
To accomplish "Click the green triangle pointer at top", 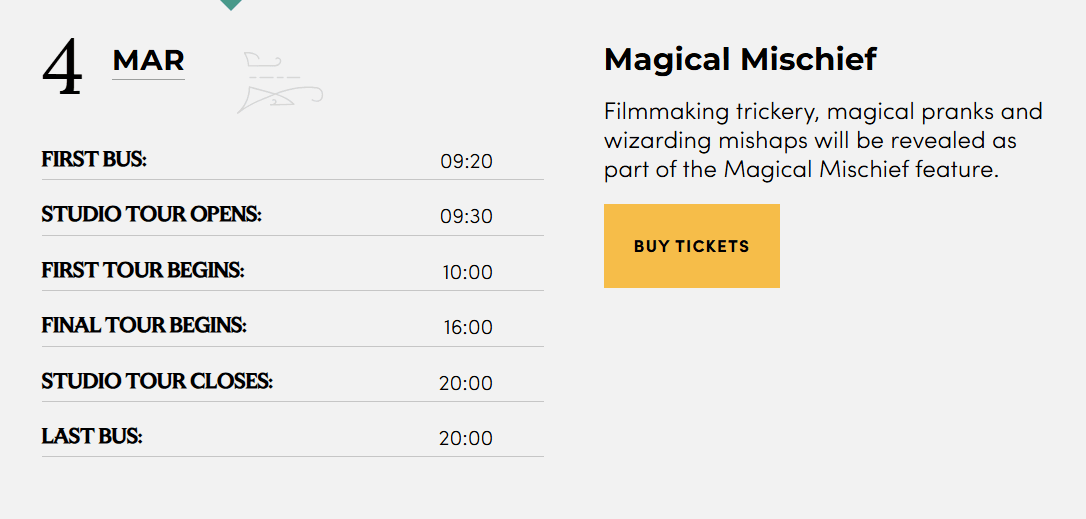I will (231, 5).
